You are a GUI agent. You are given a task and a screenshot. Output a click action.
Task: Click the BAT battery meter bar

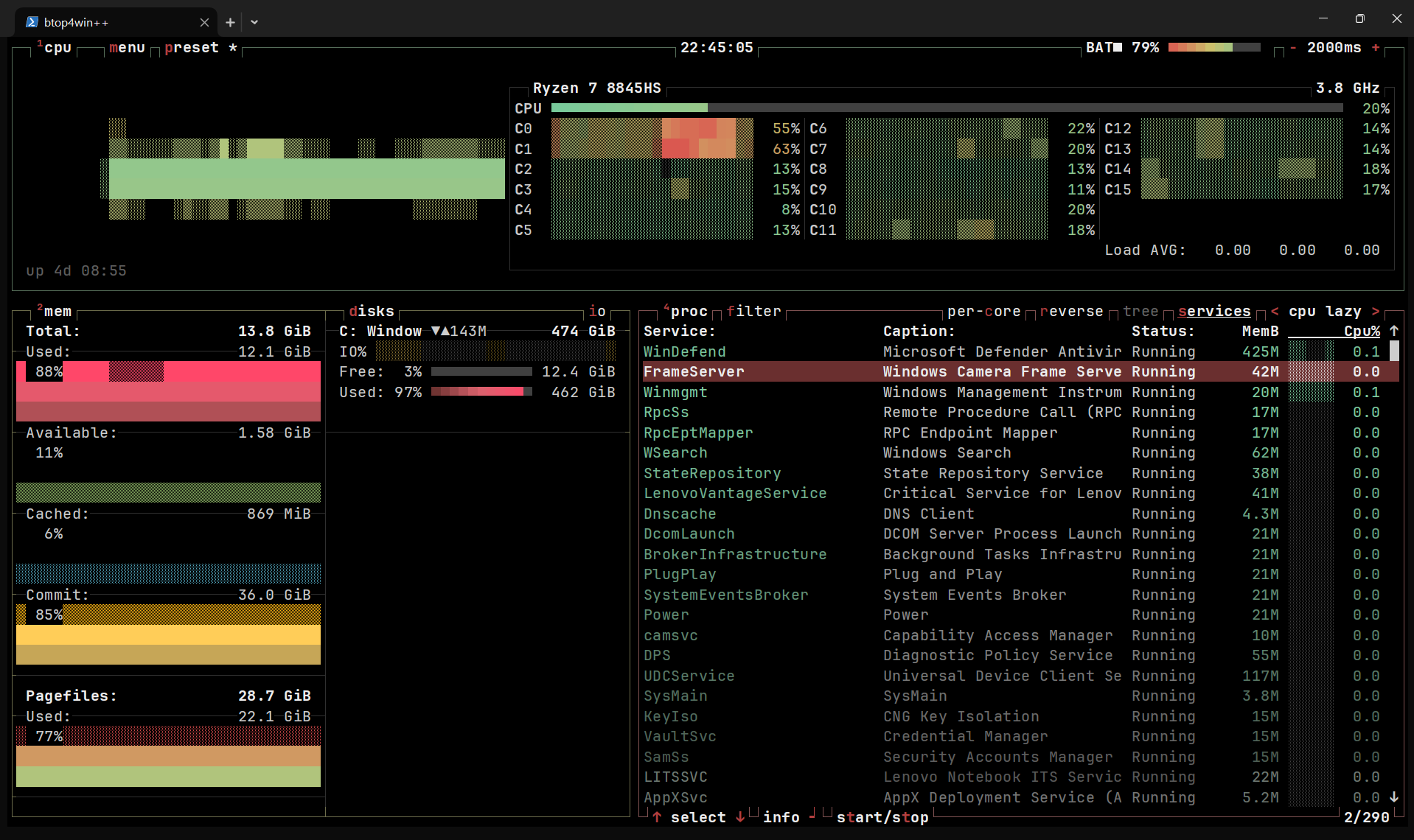(1214, 47)
